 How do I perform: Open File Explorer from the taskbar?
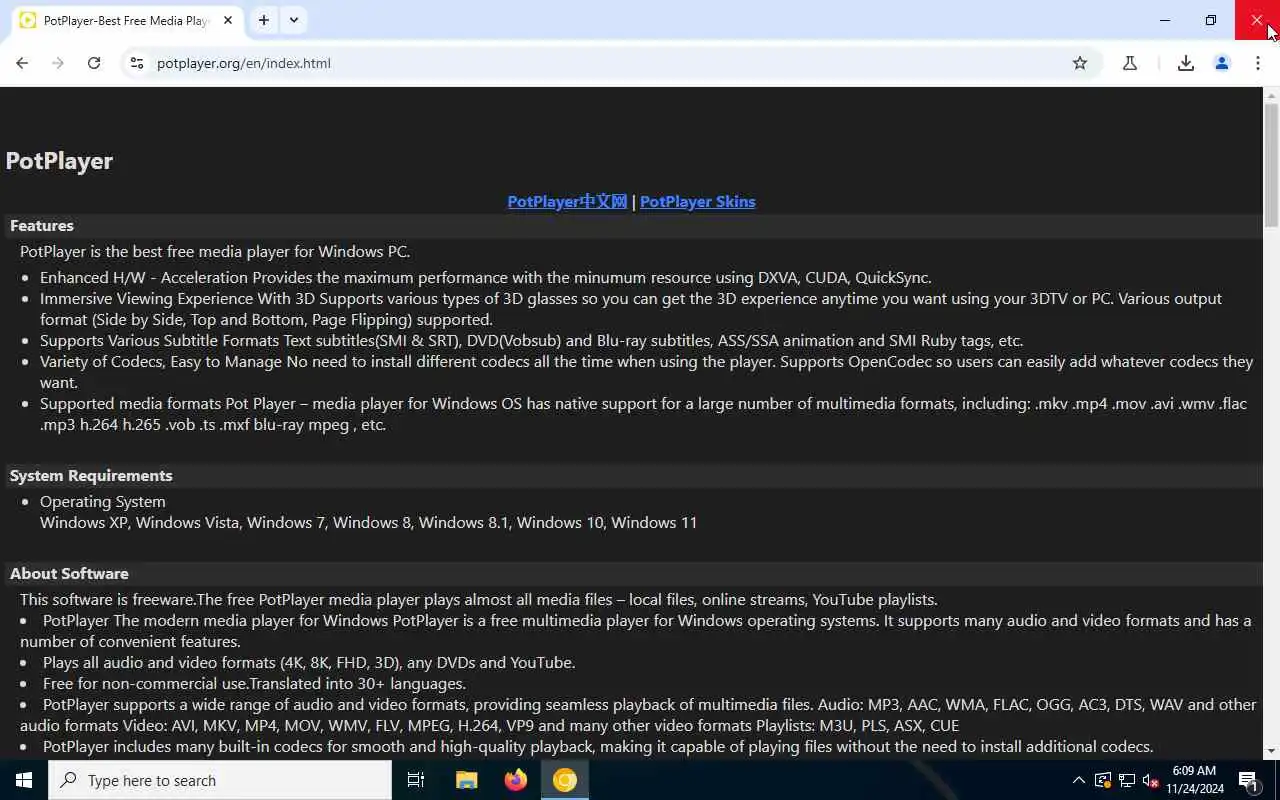pyautogui.click(x=466, y=780)
